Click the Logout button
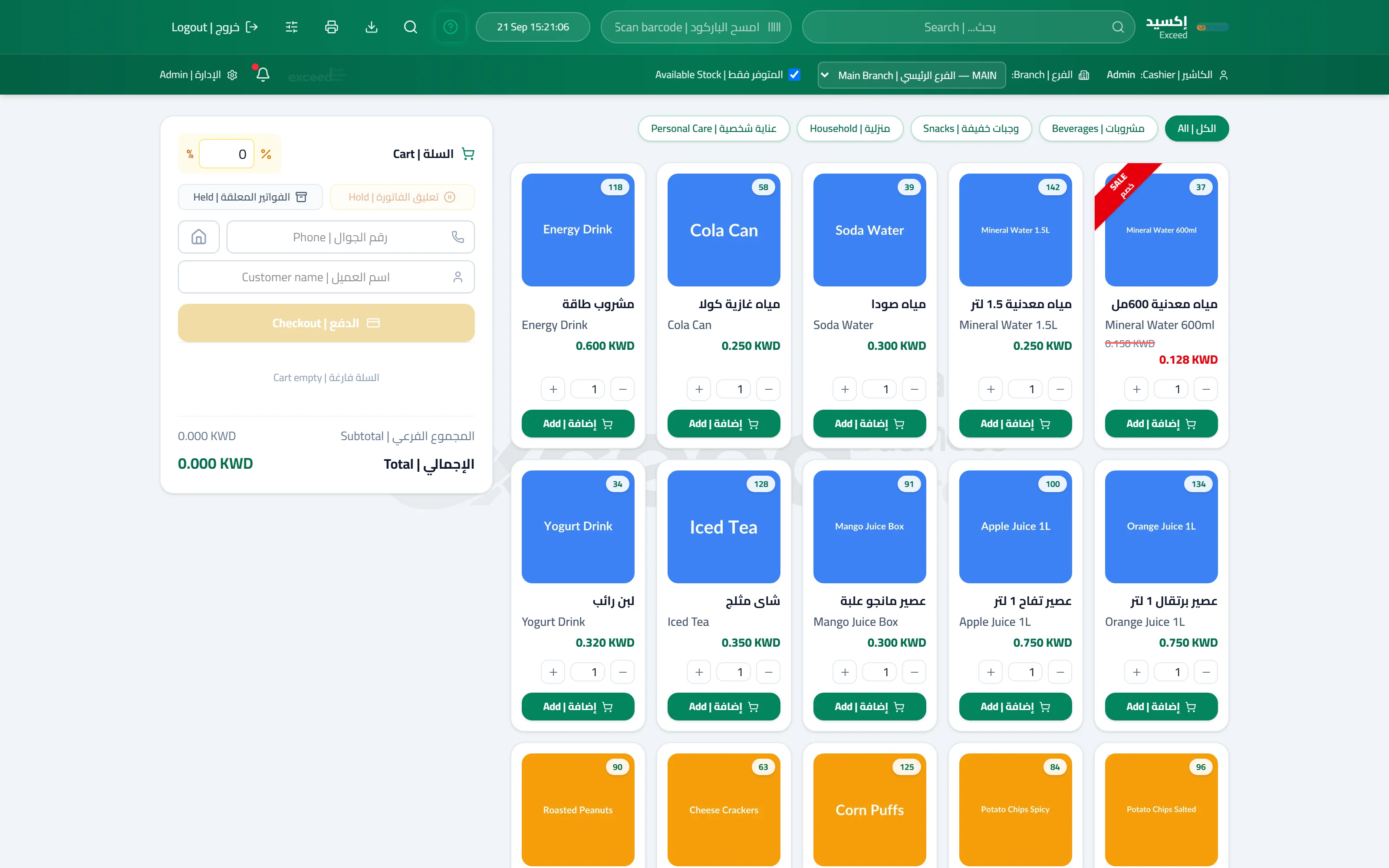The height and width of the screenshot is (868, 1389). pyautogui.click(x=215, y=27)
